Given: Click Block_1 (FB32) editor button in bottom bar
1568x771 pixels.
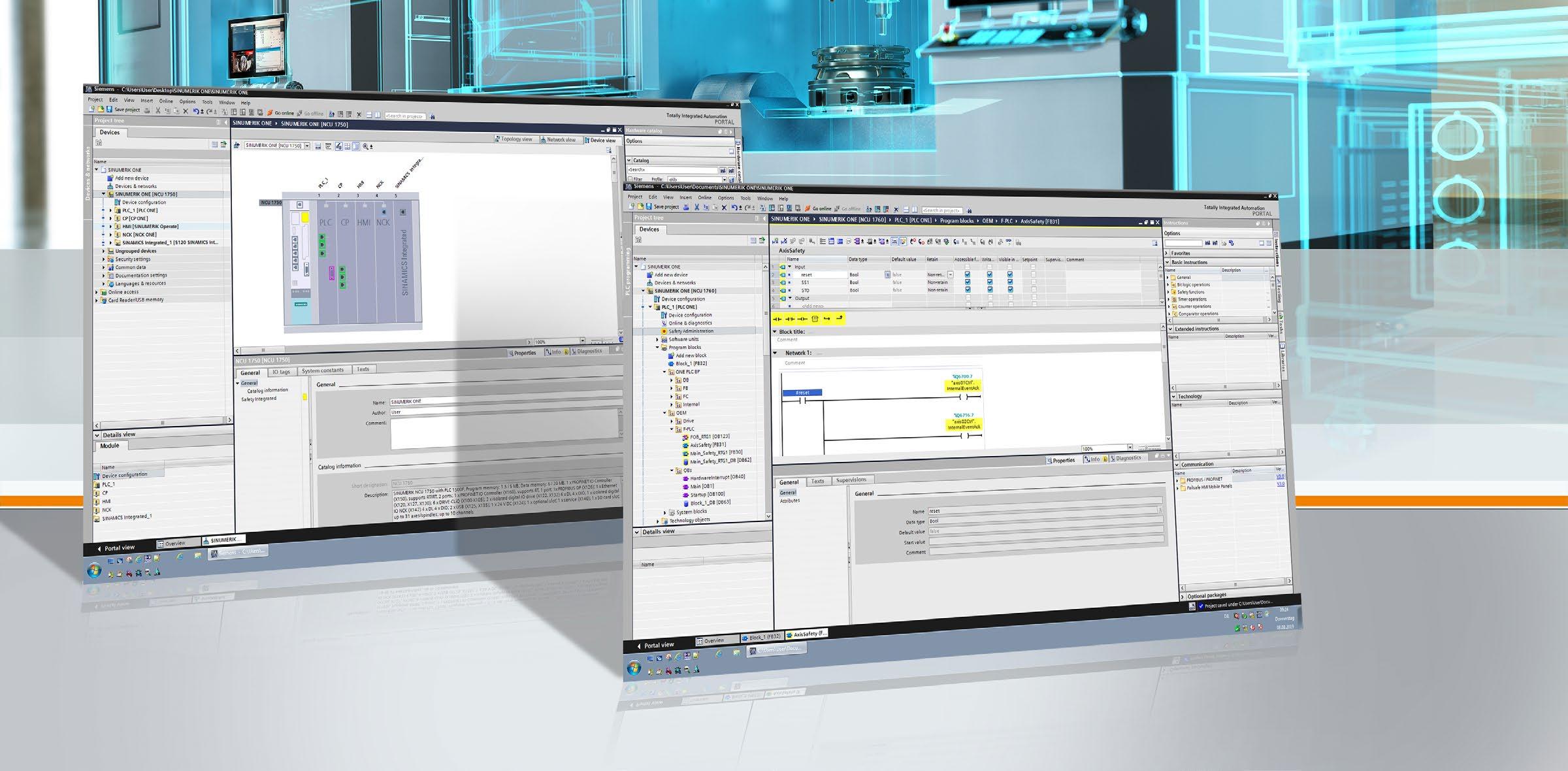Looking at the screenshot, I should pyautogui.click(x=761, y=637).
